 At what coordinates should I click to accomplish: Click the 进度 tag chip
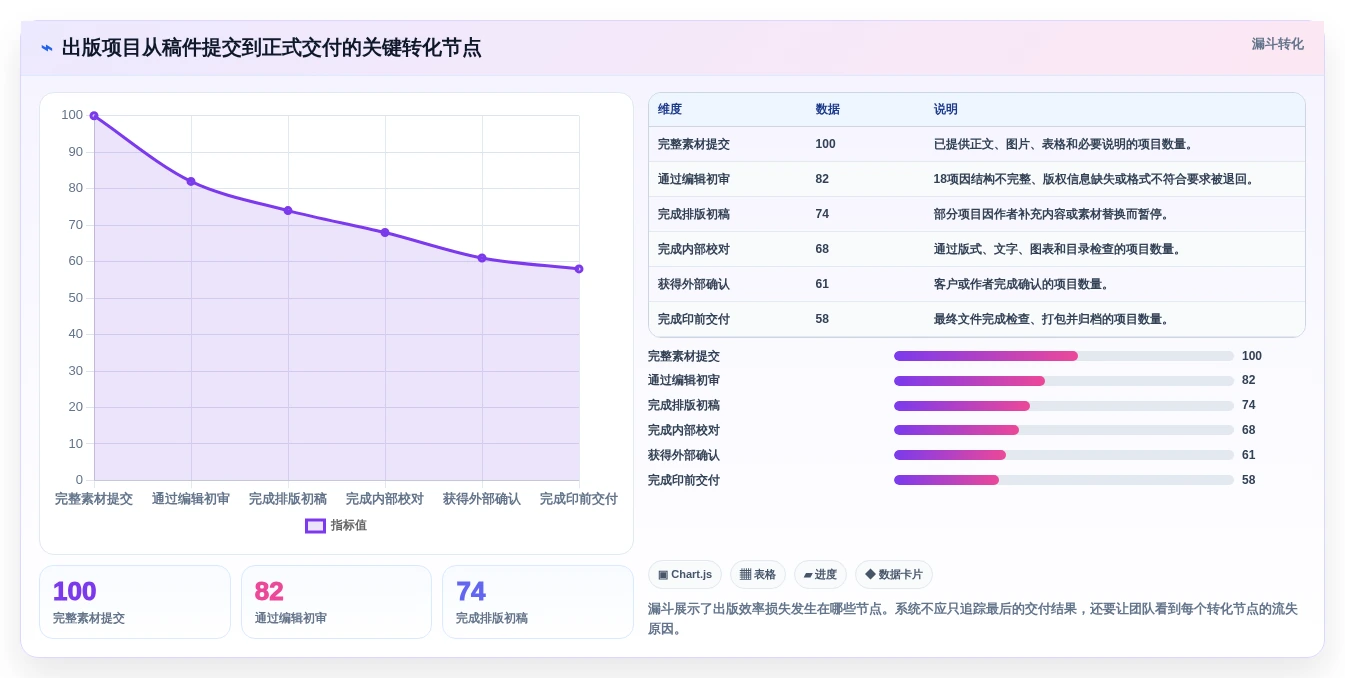(x=820, y=575)
